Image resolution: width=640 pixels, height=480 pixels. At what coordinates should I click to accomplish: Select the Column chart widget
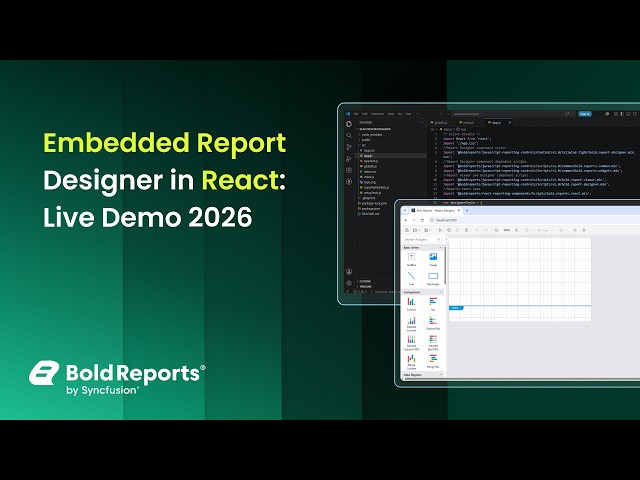click(411, 304)
